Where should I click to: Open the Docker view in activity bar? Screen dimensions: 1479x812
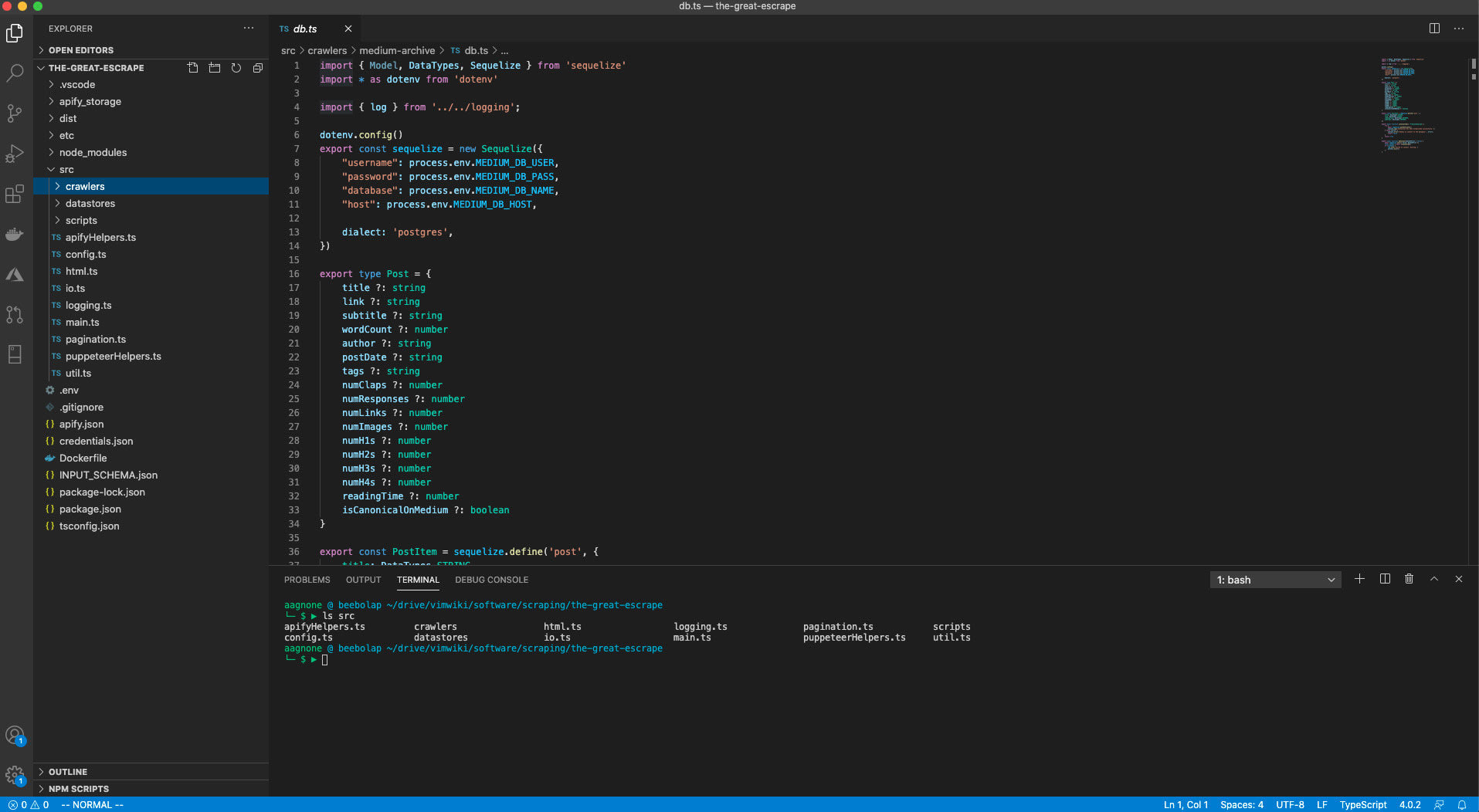(x=15, y=234)
